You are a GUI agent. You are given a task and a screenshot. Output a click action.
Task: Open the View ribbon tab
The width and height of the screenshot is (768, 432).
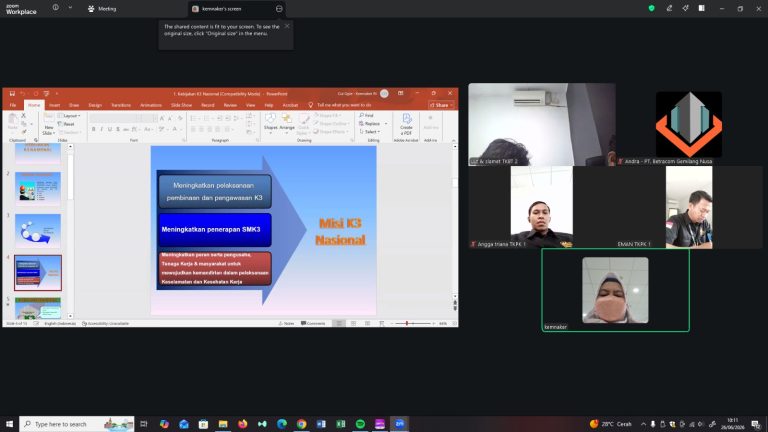pyautogui.click(x=250, y=105)
